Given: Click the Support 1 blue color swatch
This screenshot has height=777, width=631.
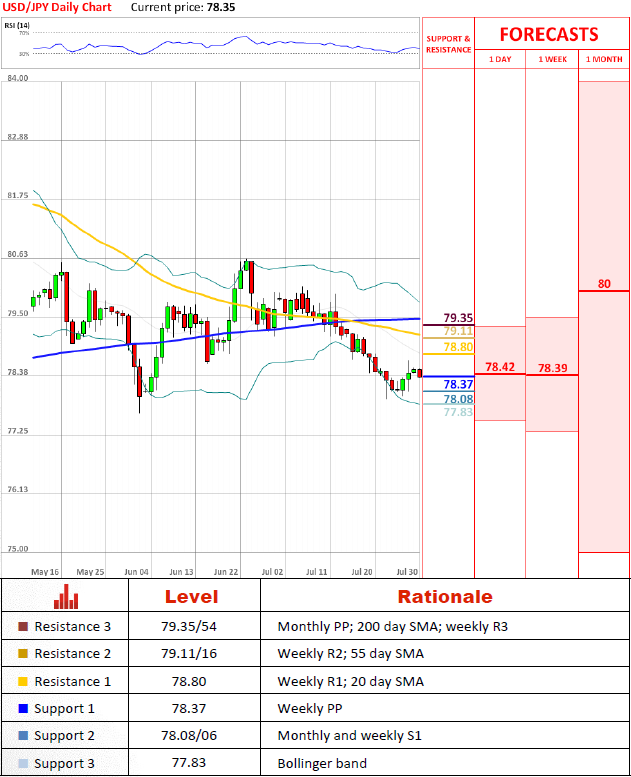Looking at the screenshot, I should click(23, 709).
